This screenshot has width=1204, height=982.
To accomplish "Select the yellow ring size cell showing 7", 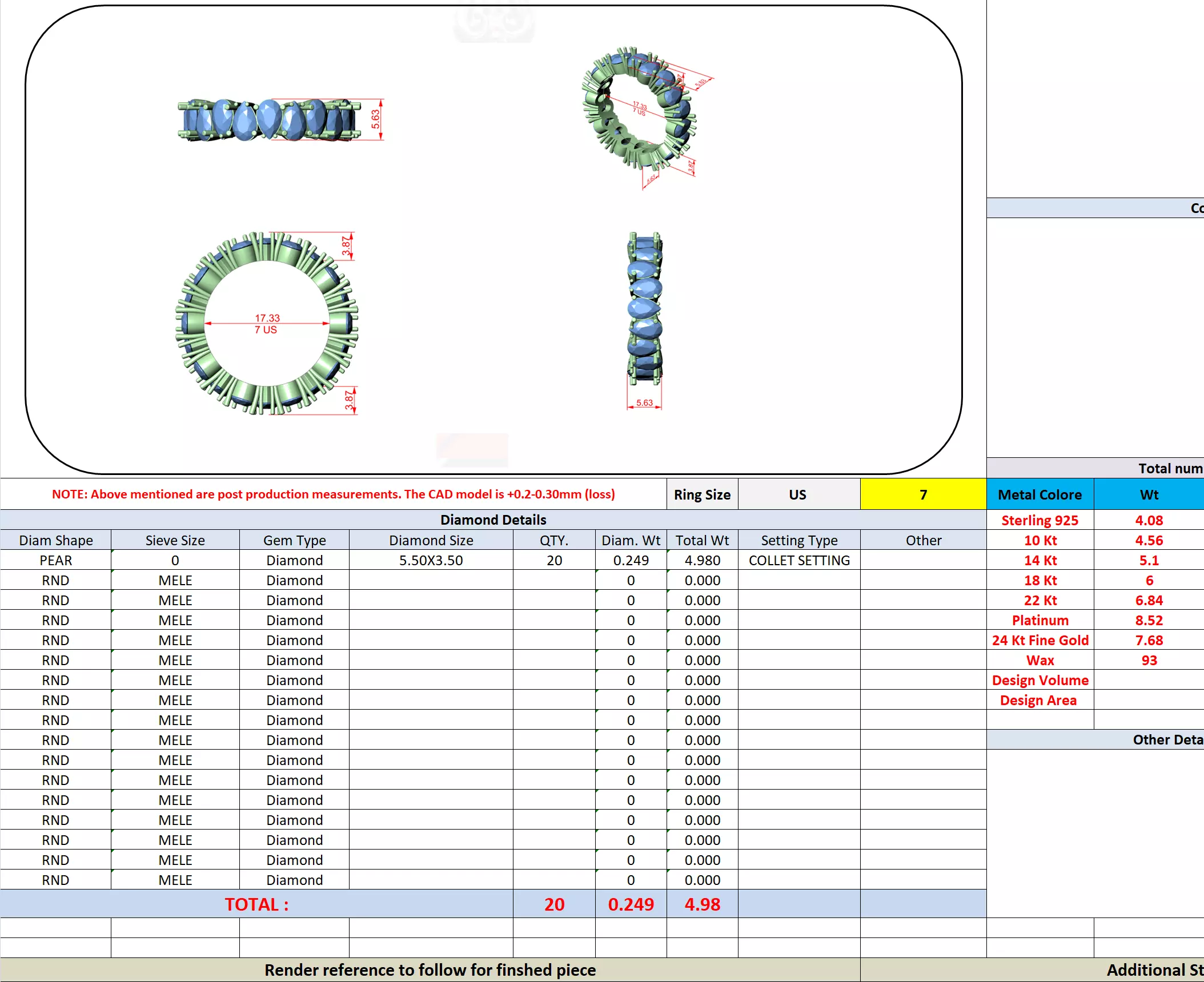I will pos(922,494).
